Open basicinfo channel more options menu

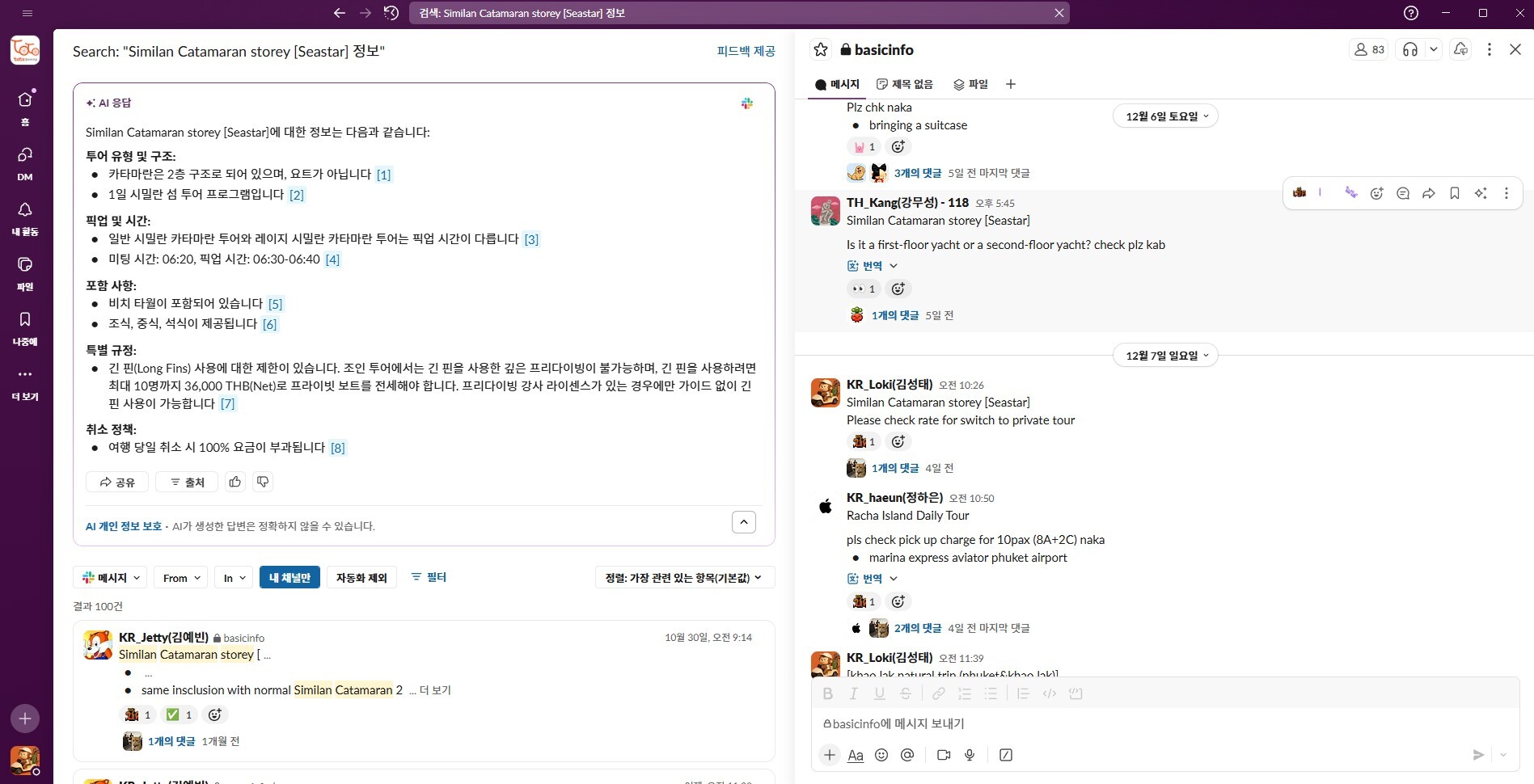(x=1490, y=49)
